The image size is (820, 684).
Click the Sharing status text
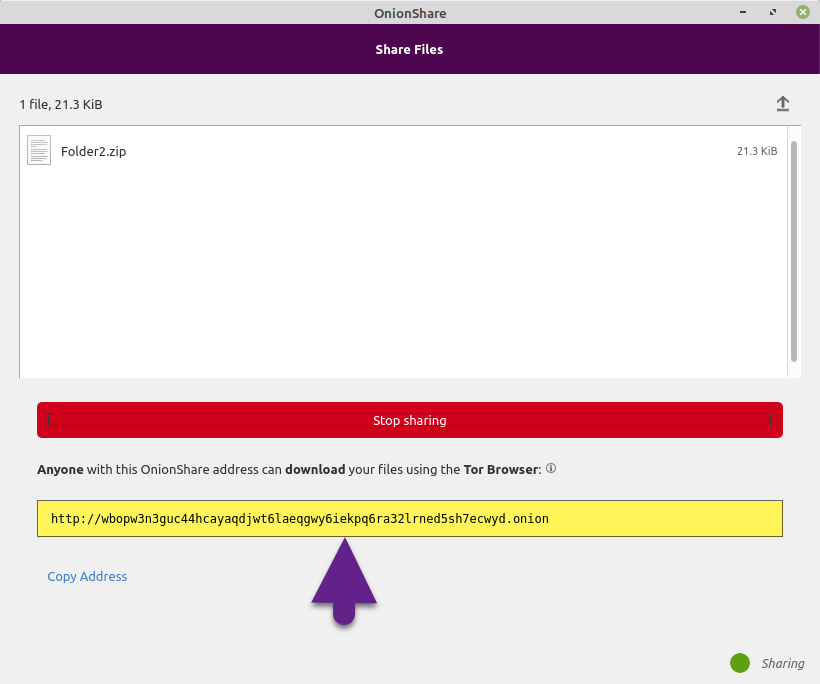(x=782, y=663)
